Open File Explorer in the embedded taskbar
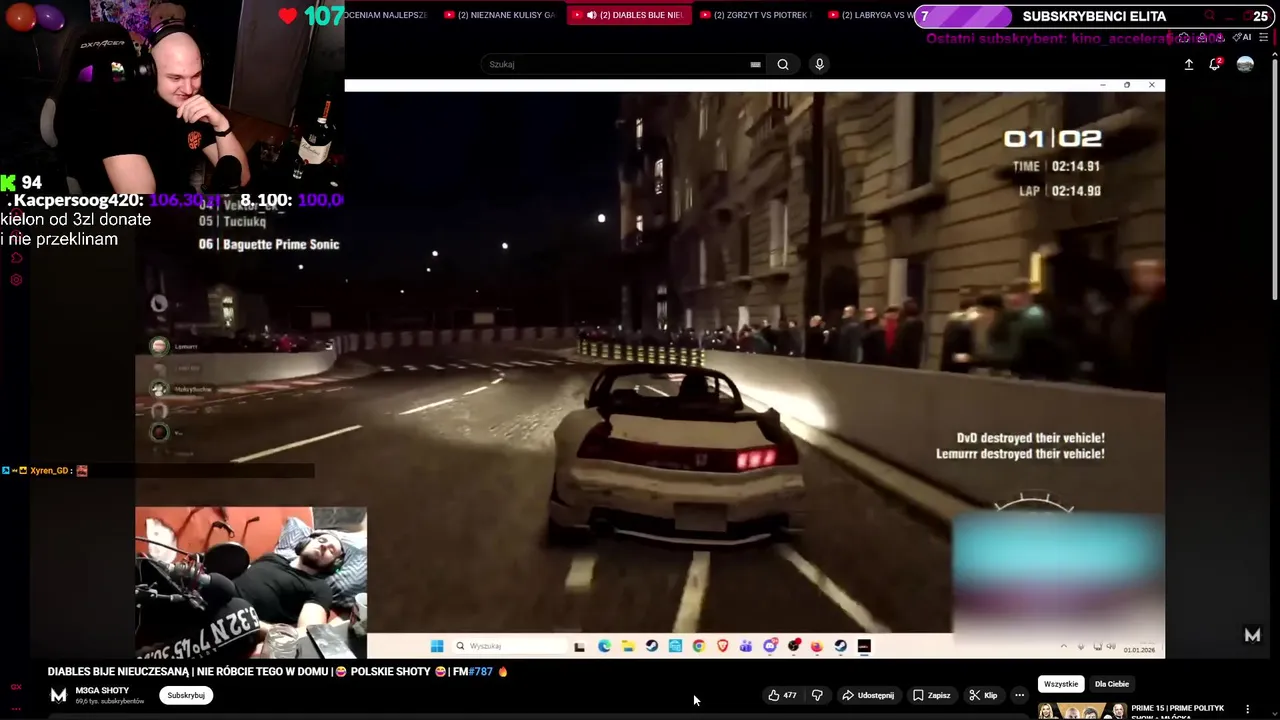Viewport: 1280px width, 720px height. click(x=628, y=646)
